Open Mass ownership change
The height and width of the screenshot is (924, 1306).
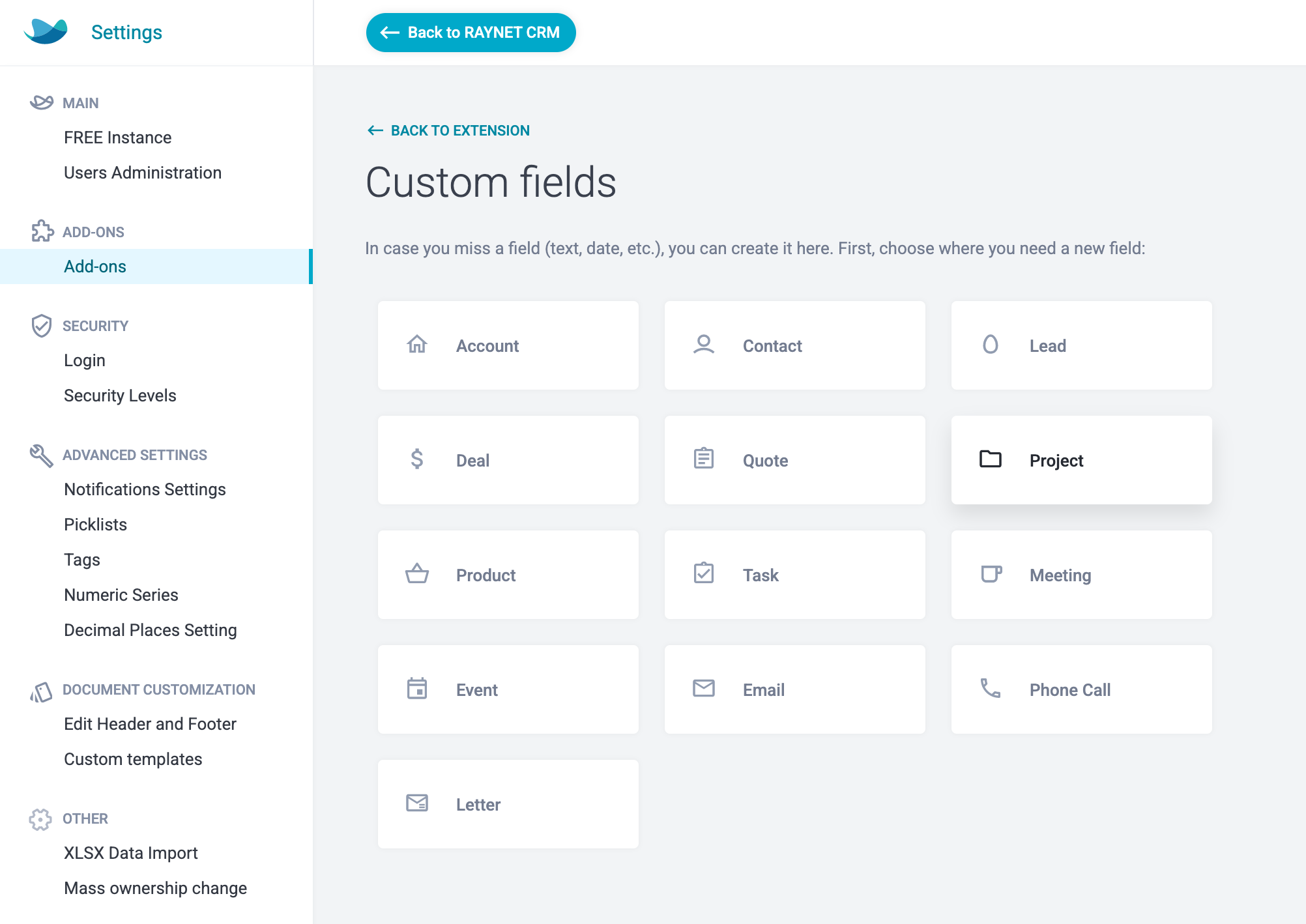pos(156,888)
